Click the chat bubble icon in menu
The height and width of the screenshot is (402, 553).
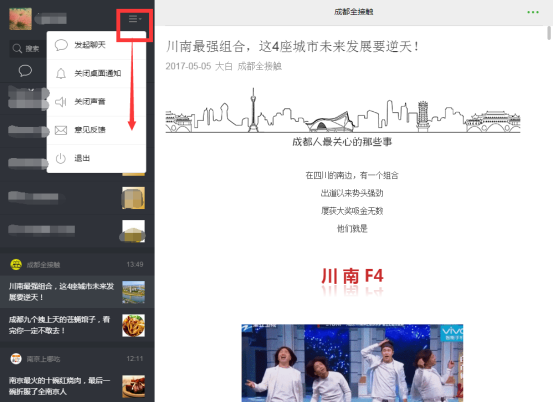tap(61, 45)
